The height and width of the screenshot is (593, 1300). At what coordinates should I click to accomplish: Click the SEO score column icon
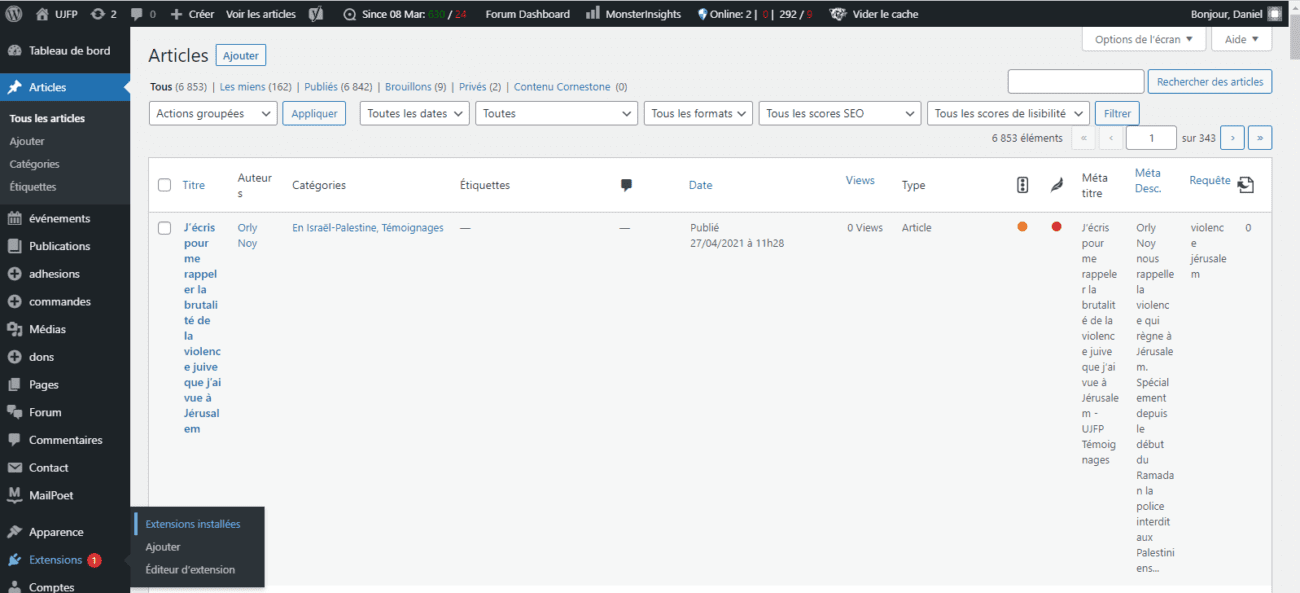tap(1022, 185)
